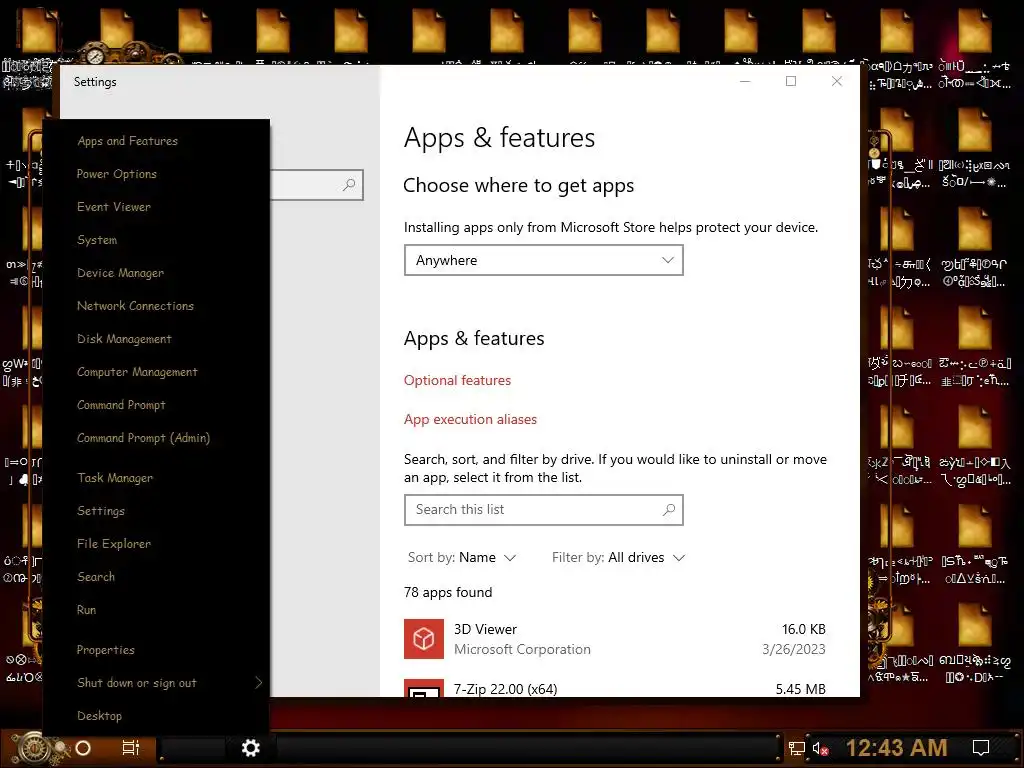Click the 78 apps found text

(x=448, y=592)
